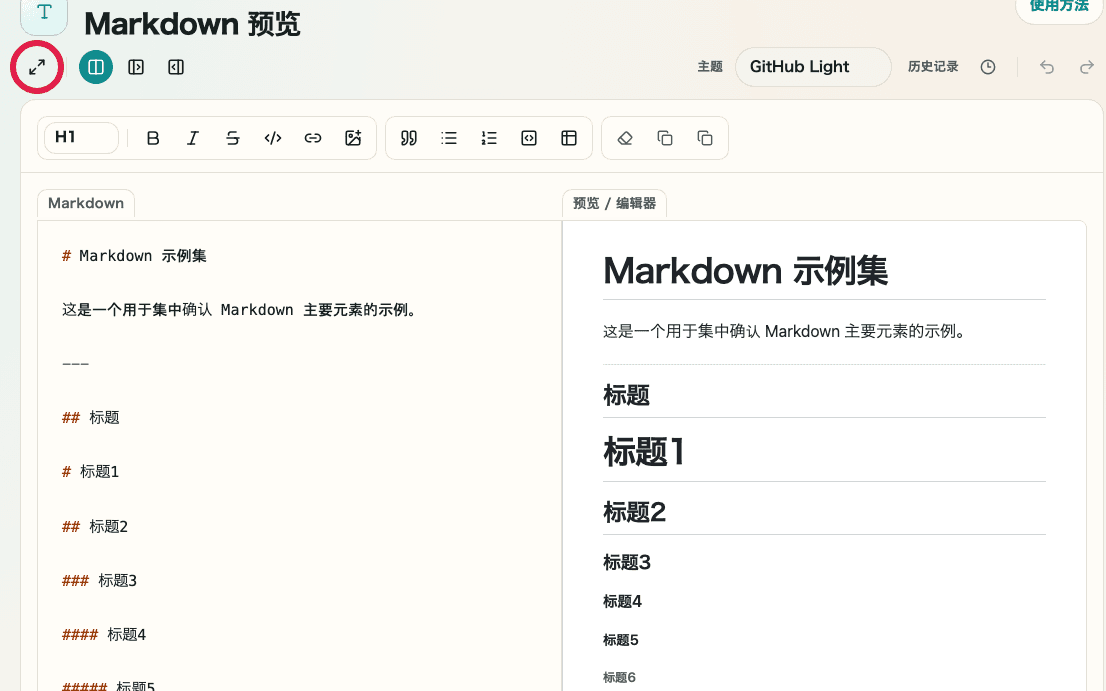
Task: Insert a blockquote
Action: click(408, 138)
